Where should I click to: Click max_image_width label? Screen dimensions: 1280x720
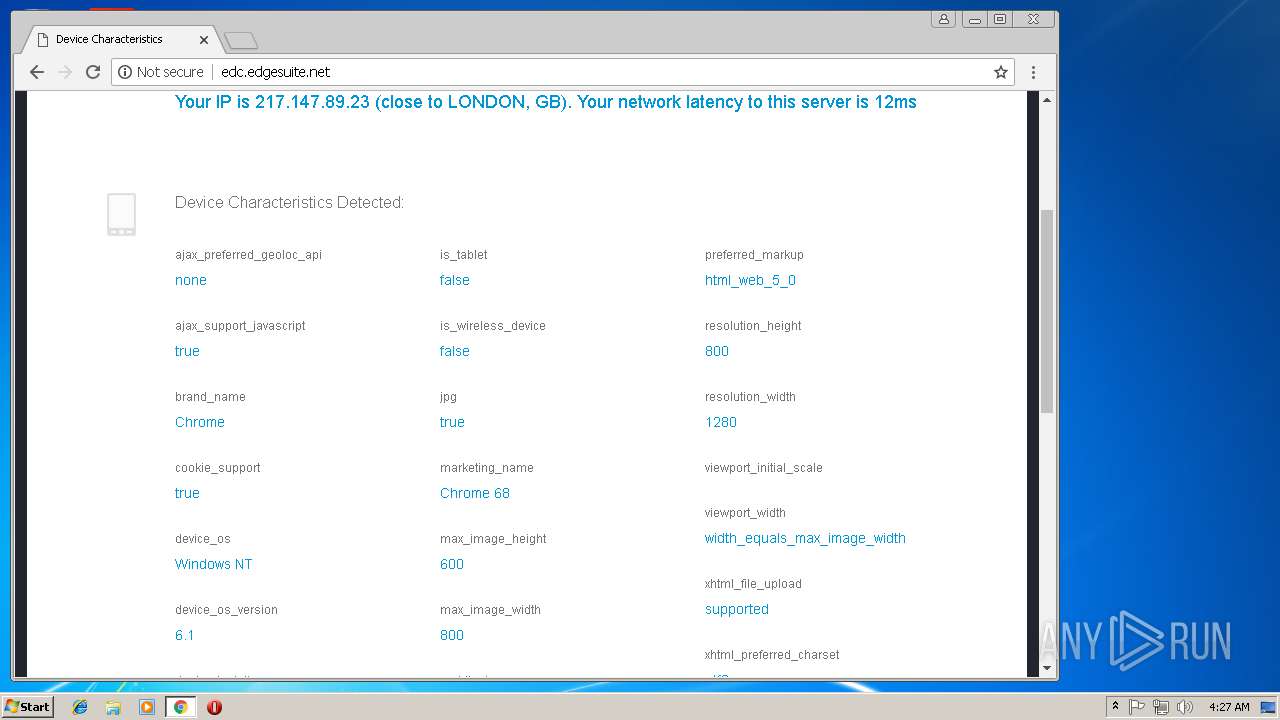(490, 610)
